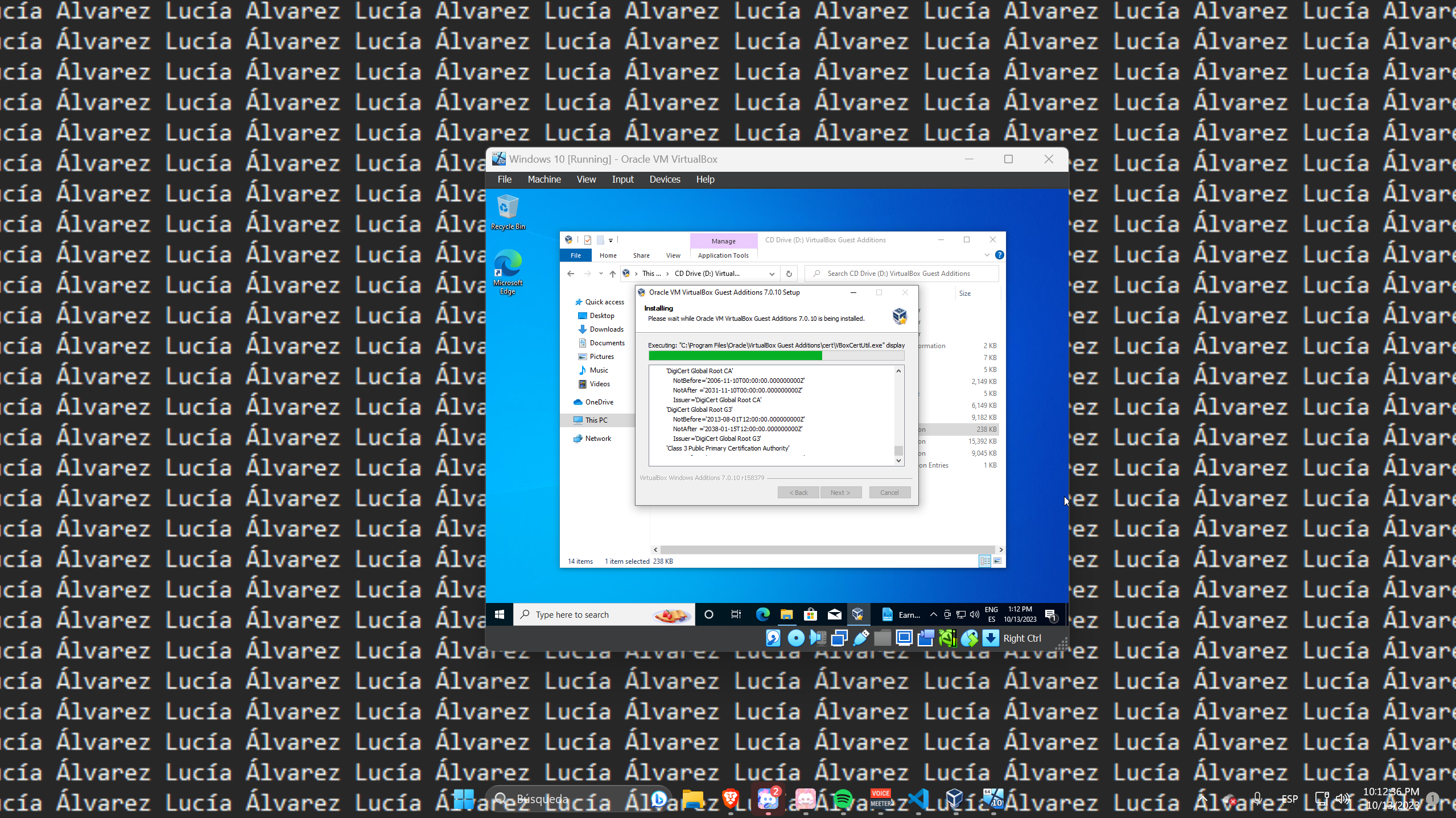
Task: Click the audio status icon in VirtualBox status bar
Action: pyautogui.click(x=817, y=638)
